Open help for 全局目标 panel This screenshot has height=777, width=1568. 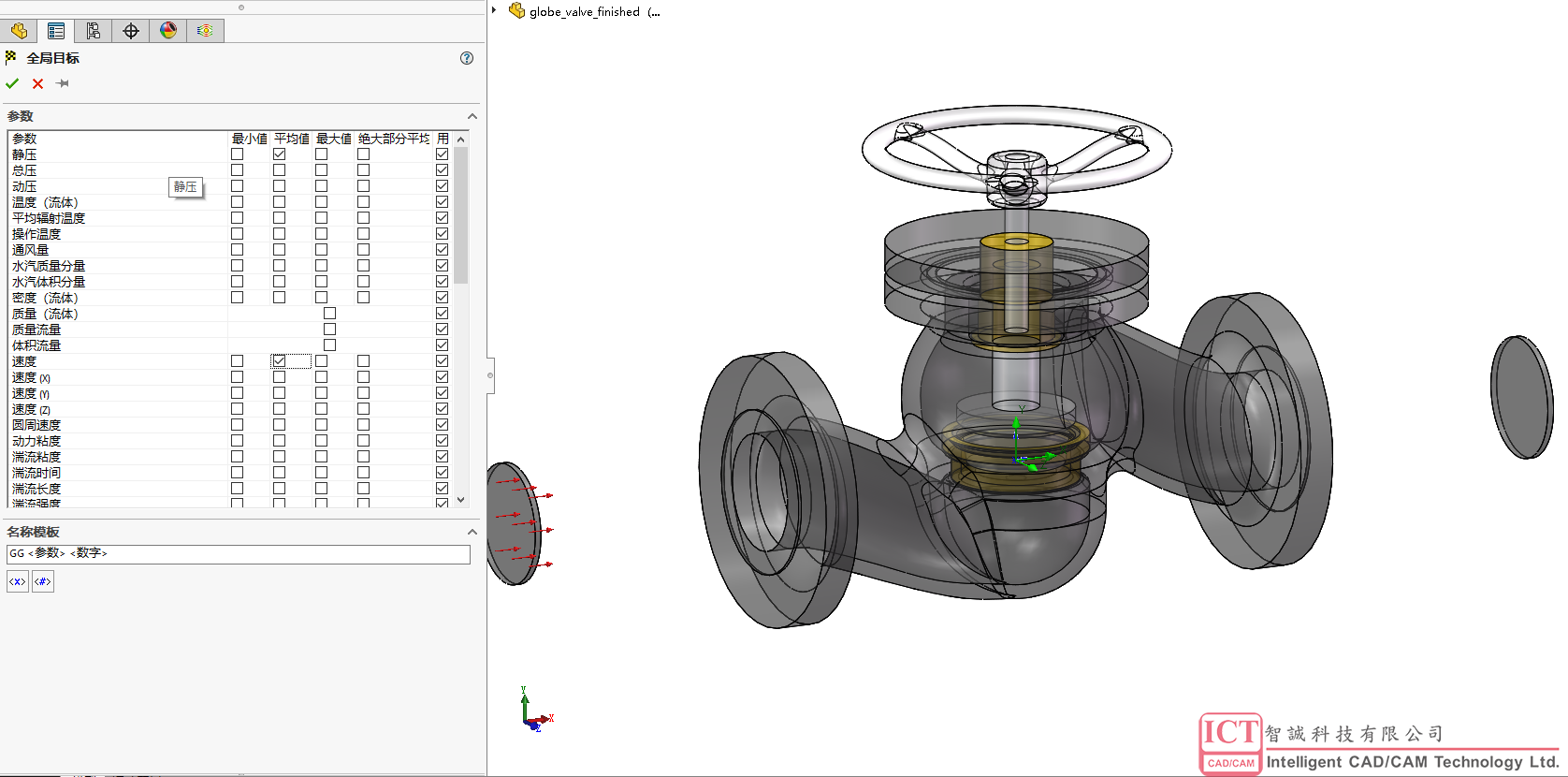(467, 58)
